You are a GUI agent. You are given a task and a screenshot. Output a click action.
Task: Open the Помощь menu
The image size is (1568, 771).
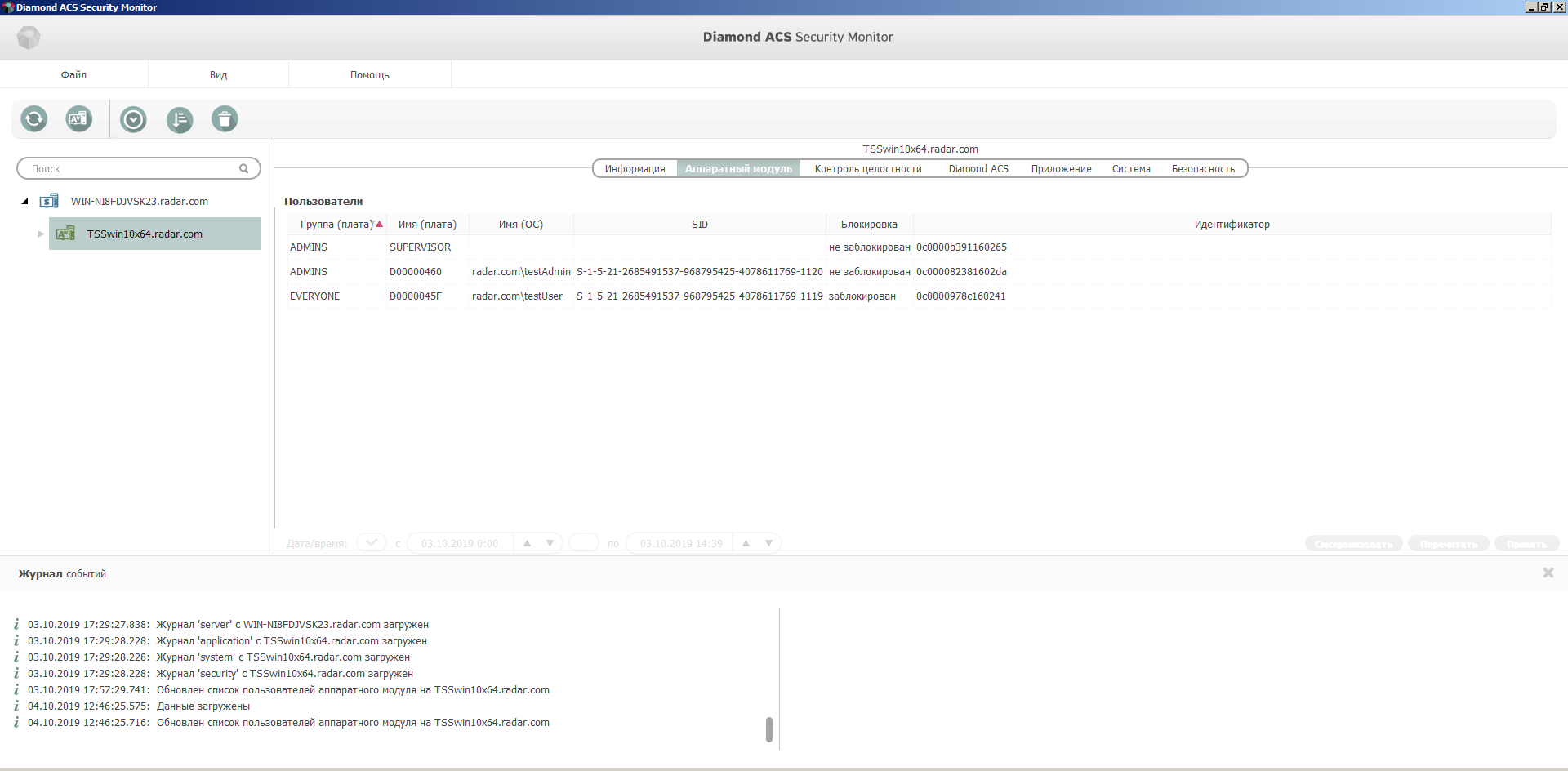[370, 74]
